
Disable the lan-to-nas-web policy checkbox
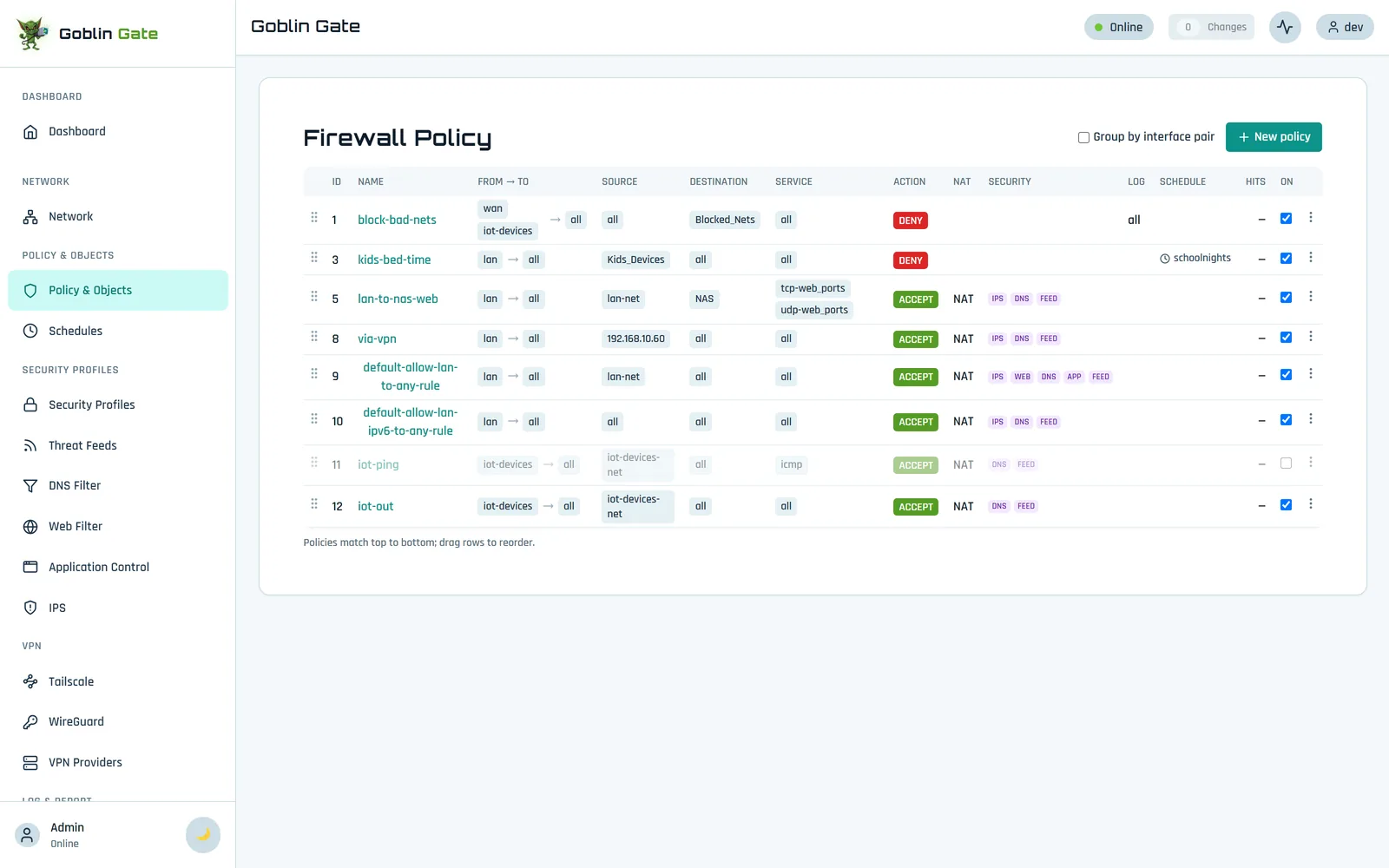click(1286, 298)
